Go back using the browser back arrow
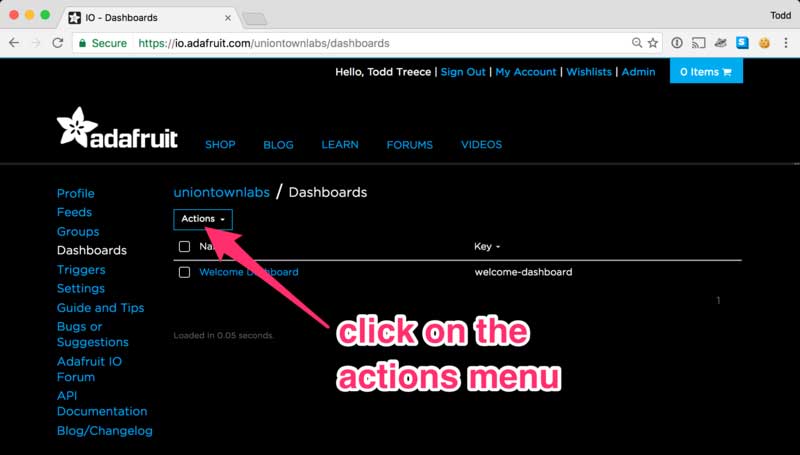The height and width of the screenshot is (455, 800). [15, 43]
